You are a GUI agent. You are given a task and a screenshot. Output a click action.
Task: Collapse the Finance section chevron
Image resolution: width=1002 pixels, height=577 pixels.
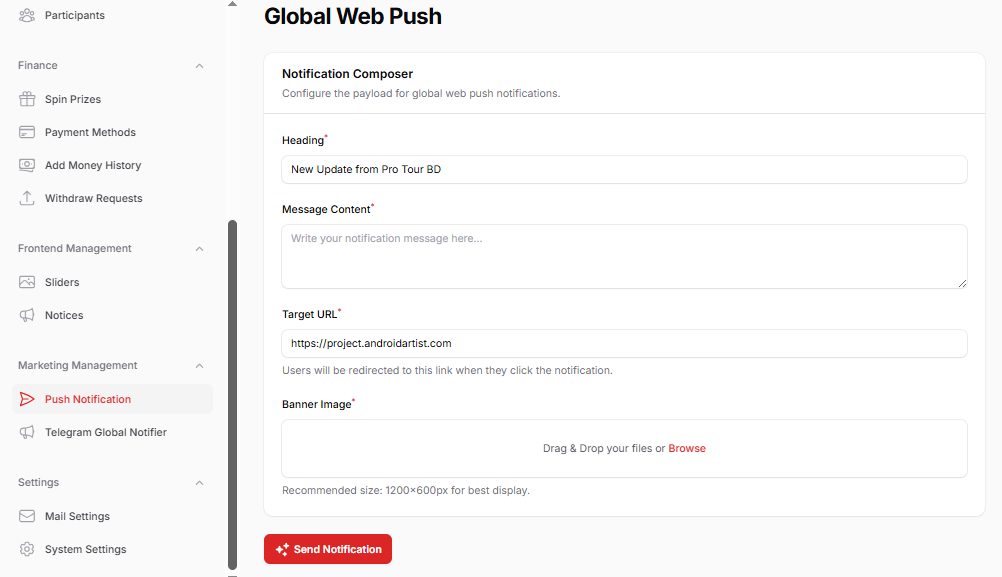click(x=199, y=66)
